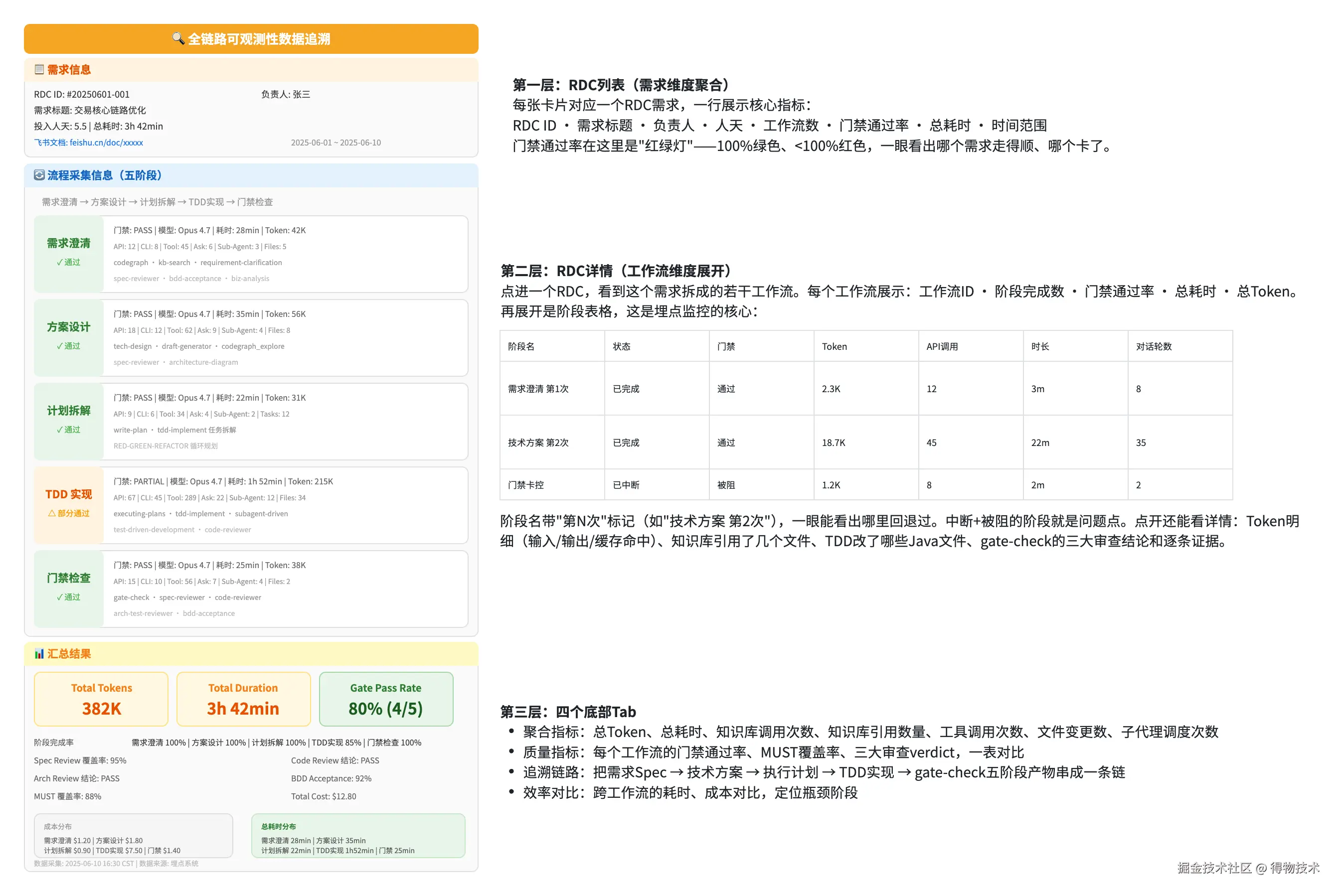This screenshot has width=1341, height=896.
Task: Click the bar chart icon beside 汇总结果
Action: click(x=39, y=653)
